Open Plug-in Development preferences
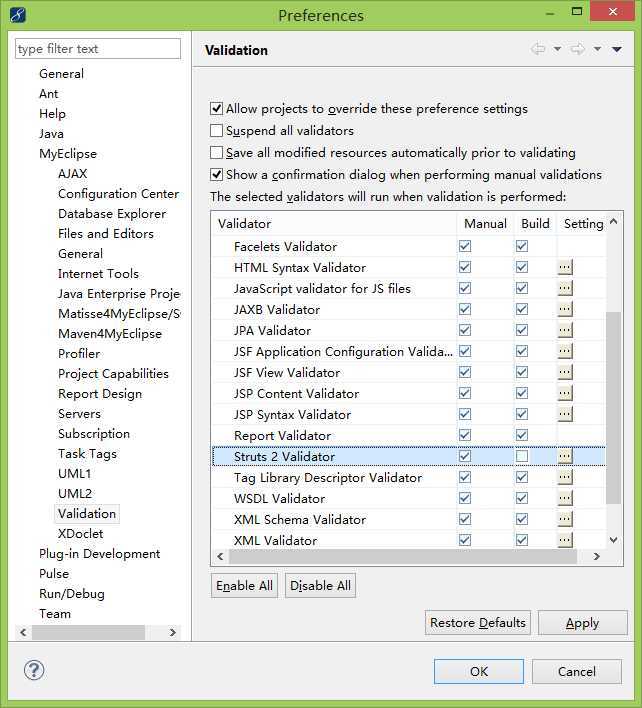This screenshot has width=642, height=708. coord(100,554)
